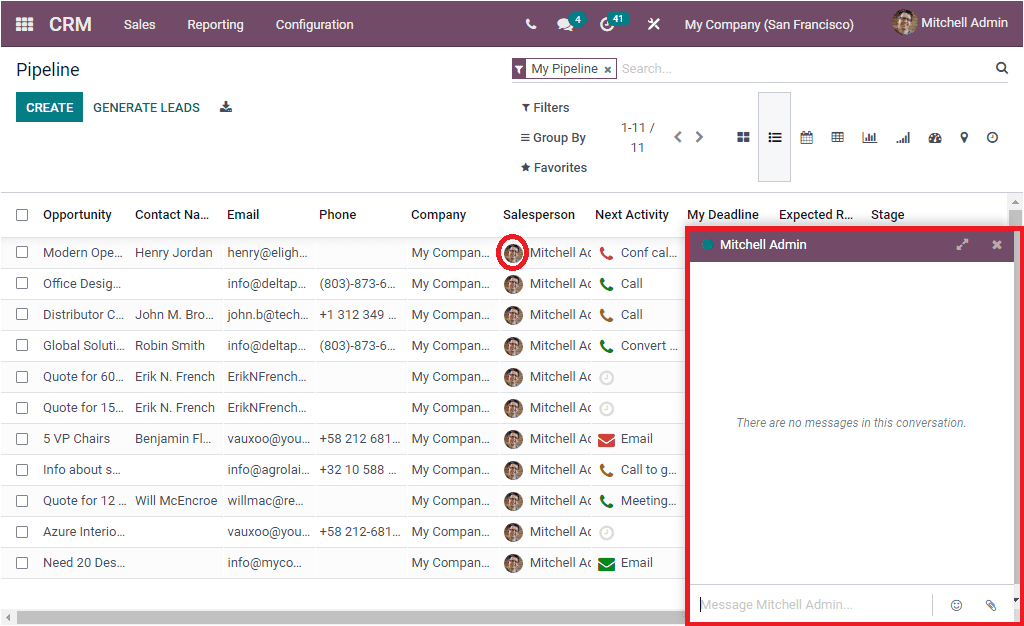Open the Reporting menu
The image size is (1024, 626).
tap(215, 24)
